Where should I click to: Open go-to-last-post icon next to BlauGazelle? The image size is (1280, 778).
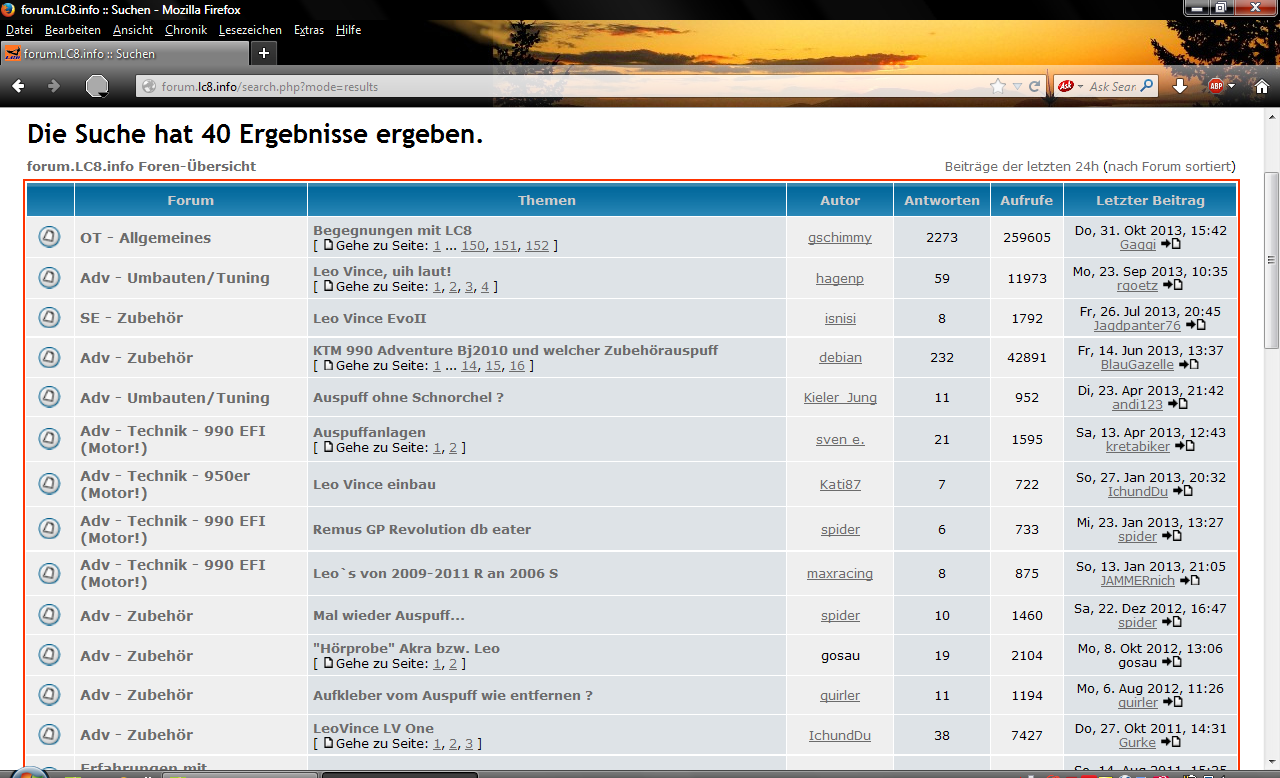pyautogui.click(x=1189, y=365)
